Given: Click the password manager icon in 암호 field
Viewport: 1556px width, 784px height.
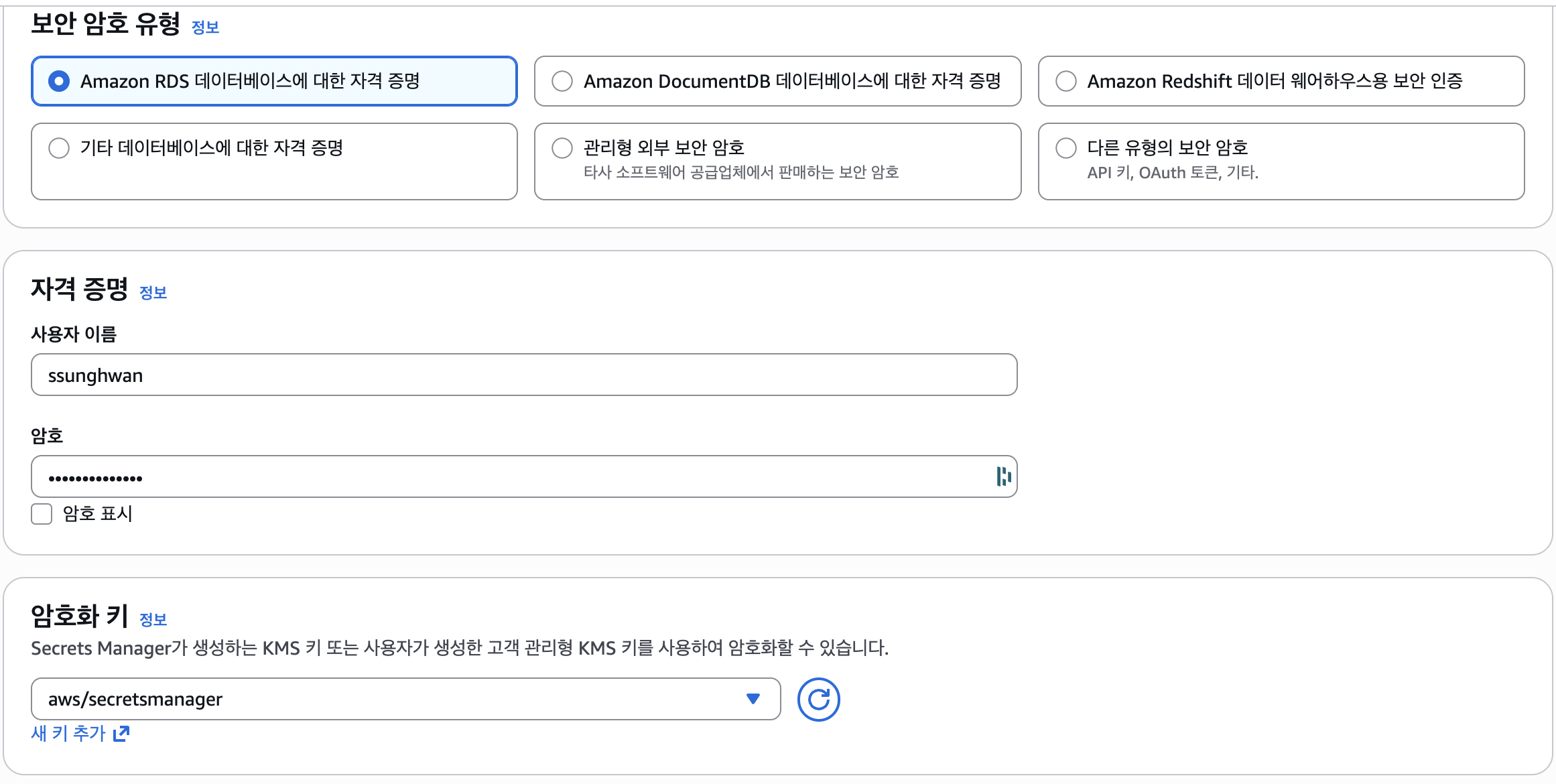Looking at the screenshot, I should coord(1003,476).
